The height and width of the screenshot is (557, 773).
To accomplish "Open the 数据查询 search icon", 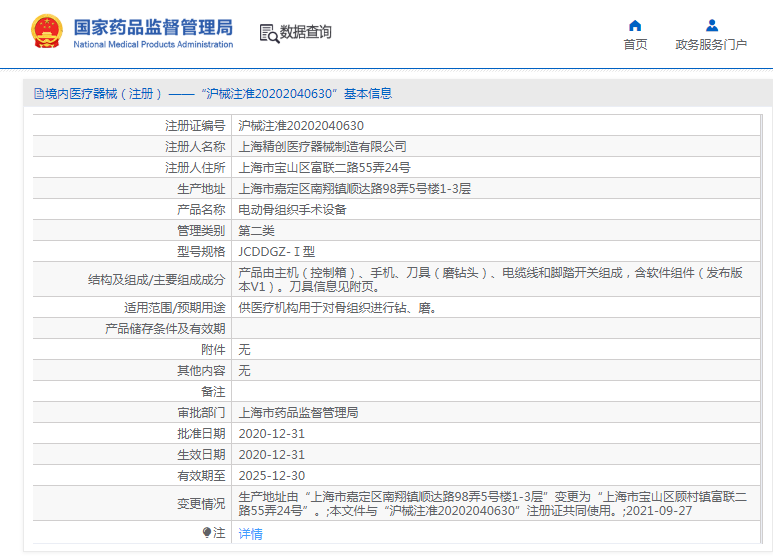I will click(269, 33).
